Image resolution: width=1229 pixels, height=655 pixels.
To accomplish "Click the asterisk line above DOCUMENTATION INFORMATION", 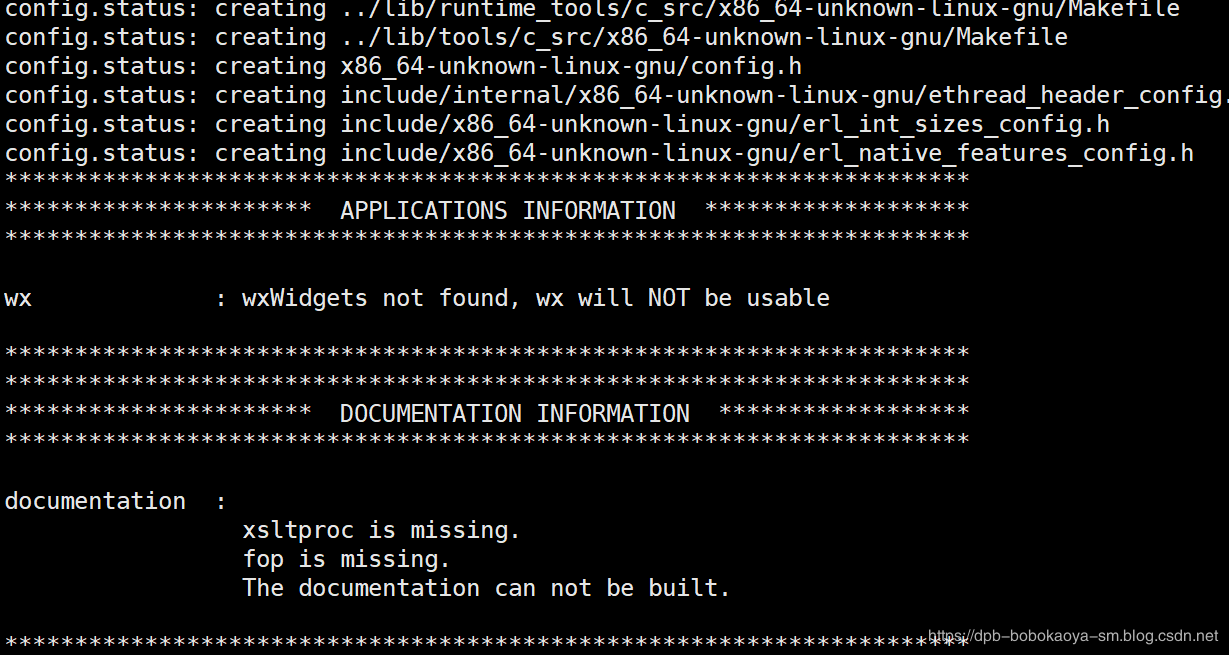I will point(487,383).
